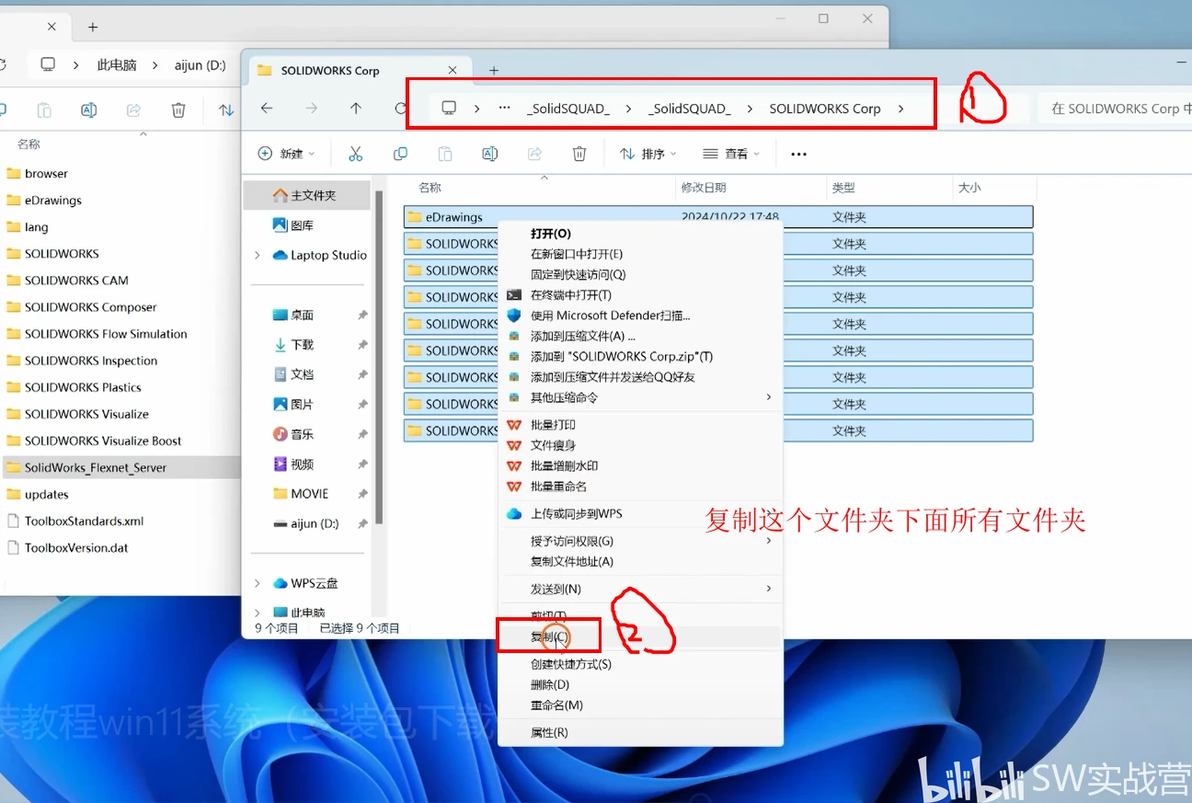Viewport: 1192px width, 803px height.
Task: Open aijun (D:) drive in sidebar
Action: pos(308,524)
